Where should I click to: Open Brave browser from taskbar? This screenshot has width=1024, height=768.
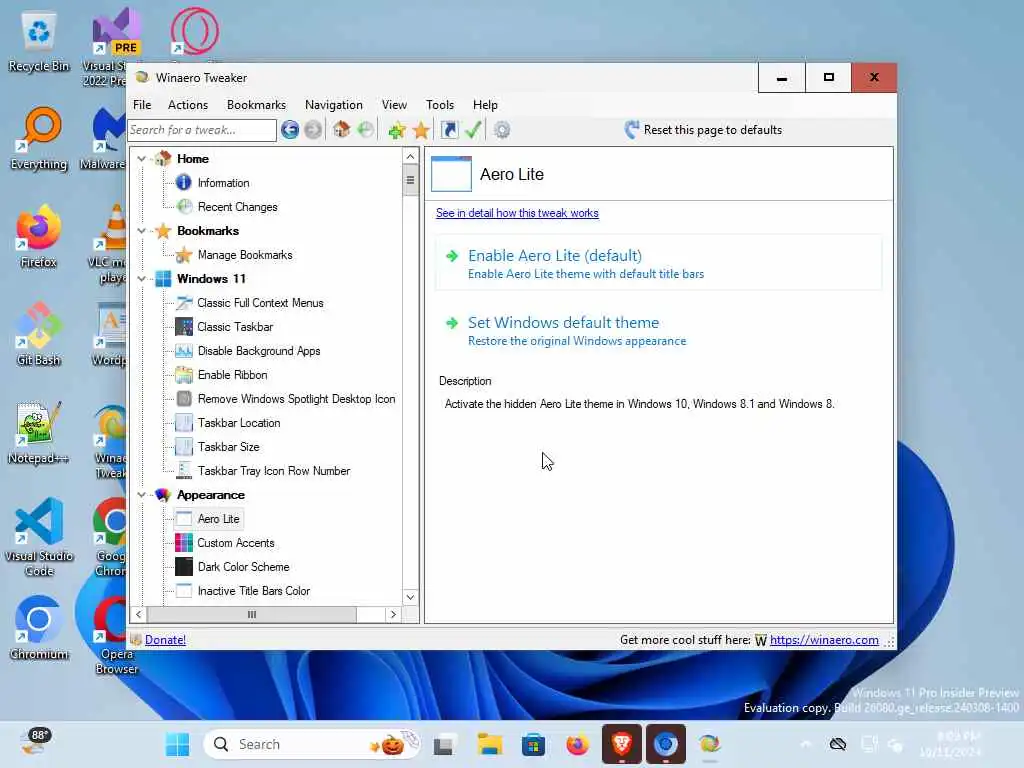pos(622,744)
